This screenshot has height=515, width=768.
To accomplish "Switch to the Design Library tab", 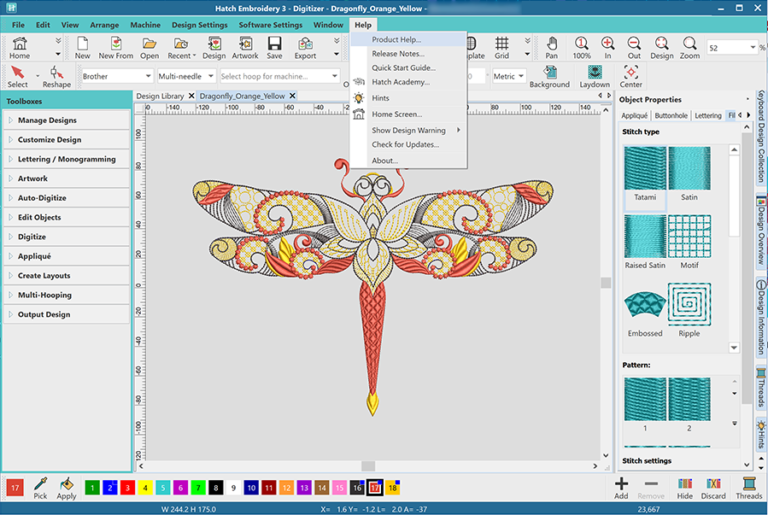I will coord(160,96).
